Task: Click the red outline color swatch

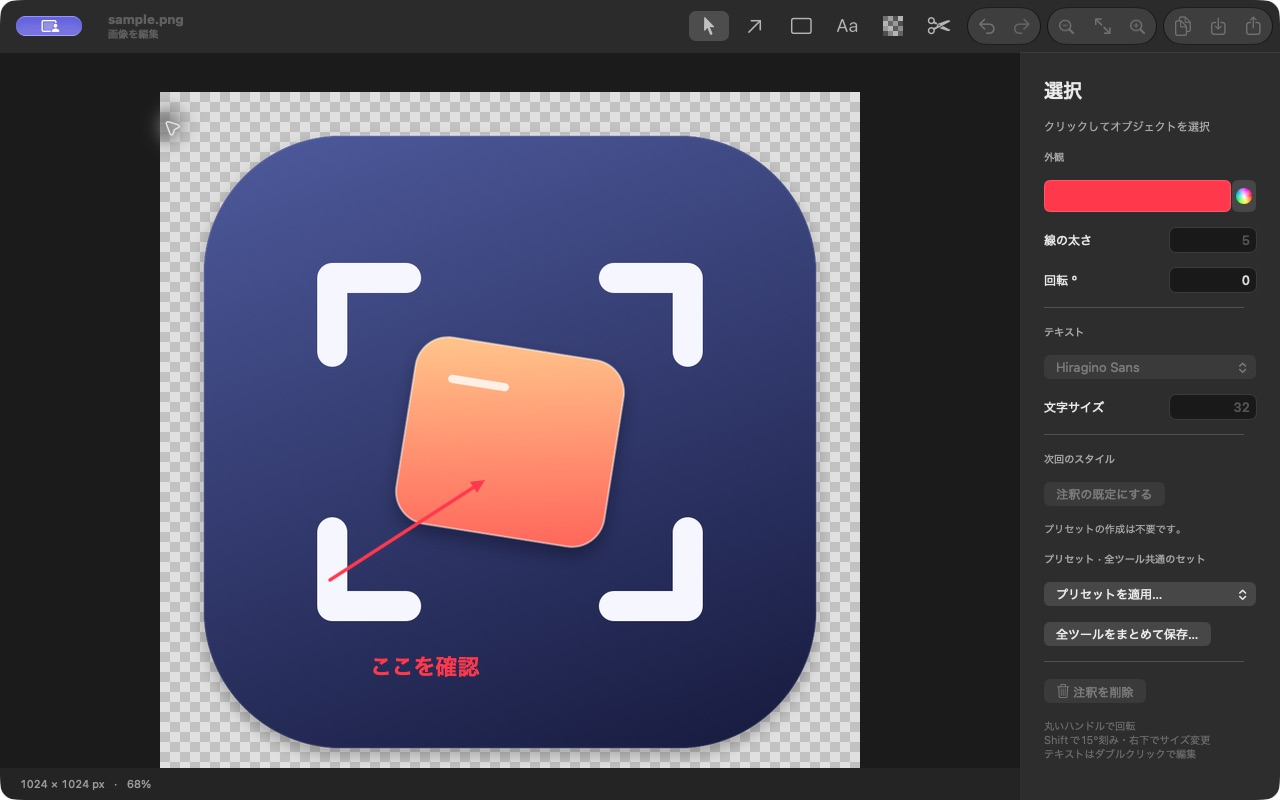Action: [x=1137, y=196]
